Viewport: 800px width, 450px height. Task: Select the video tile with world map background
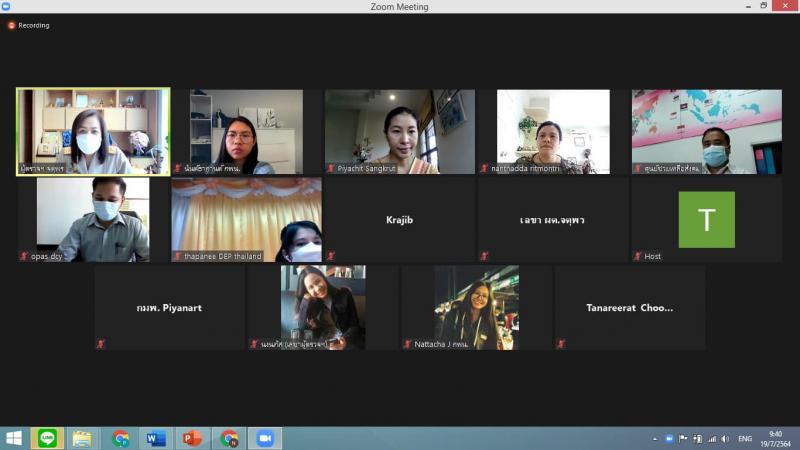(707, 132)
